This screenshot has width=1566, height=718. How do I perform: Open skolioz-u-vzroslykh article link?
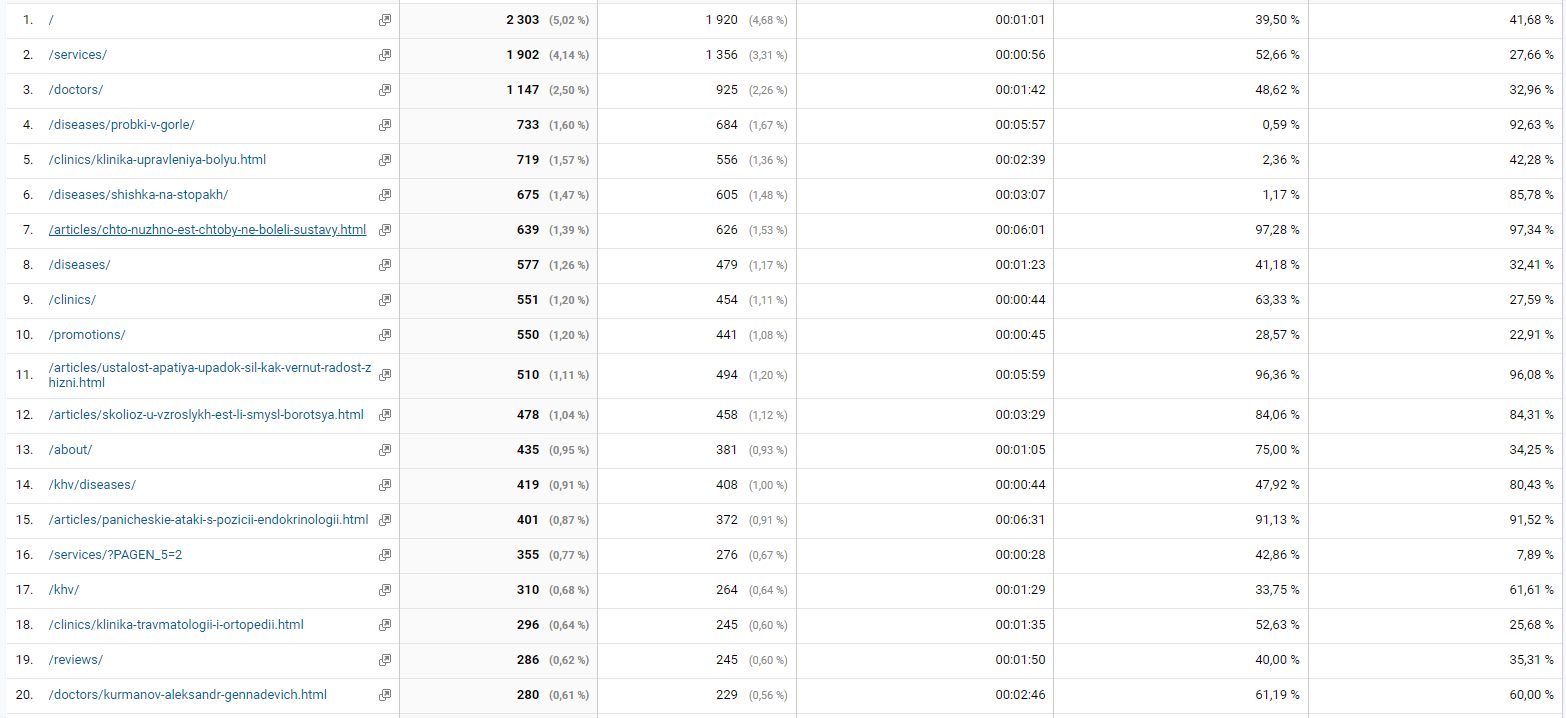coord(206,415)
